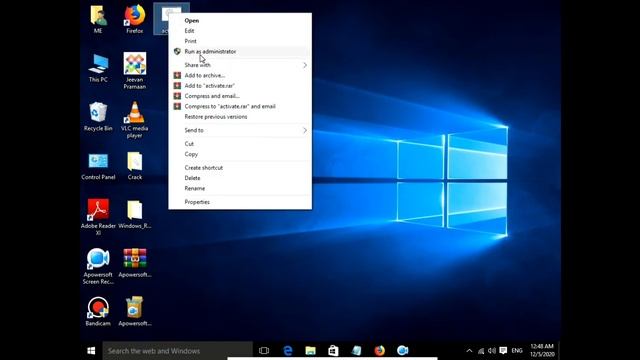
Task: Open the notepad-like taskbar icon
Action: 356,351
